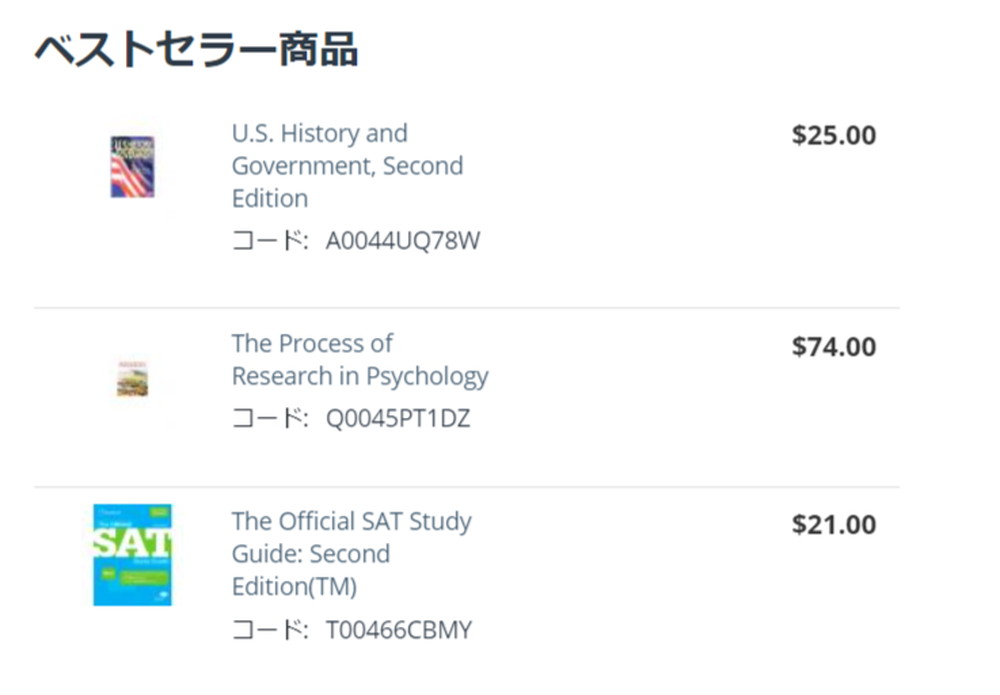
Task: Select the product code Q0045PT1DZ
Action: 398,419
